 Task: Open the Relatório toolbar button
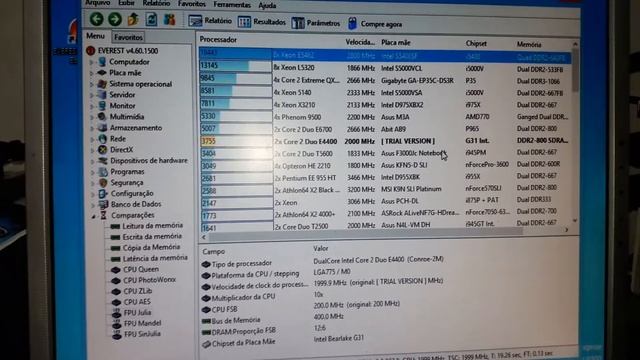tap(210, 20)
